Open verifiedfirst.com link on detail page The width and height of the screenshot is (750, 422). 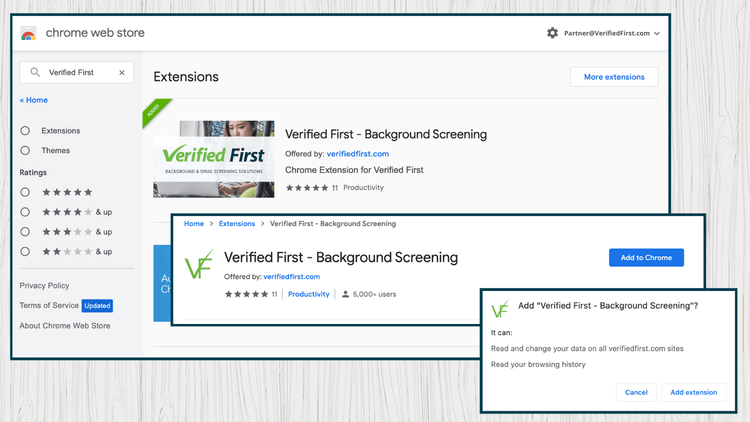[x=292, y=277]
